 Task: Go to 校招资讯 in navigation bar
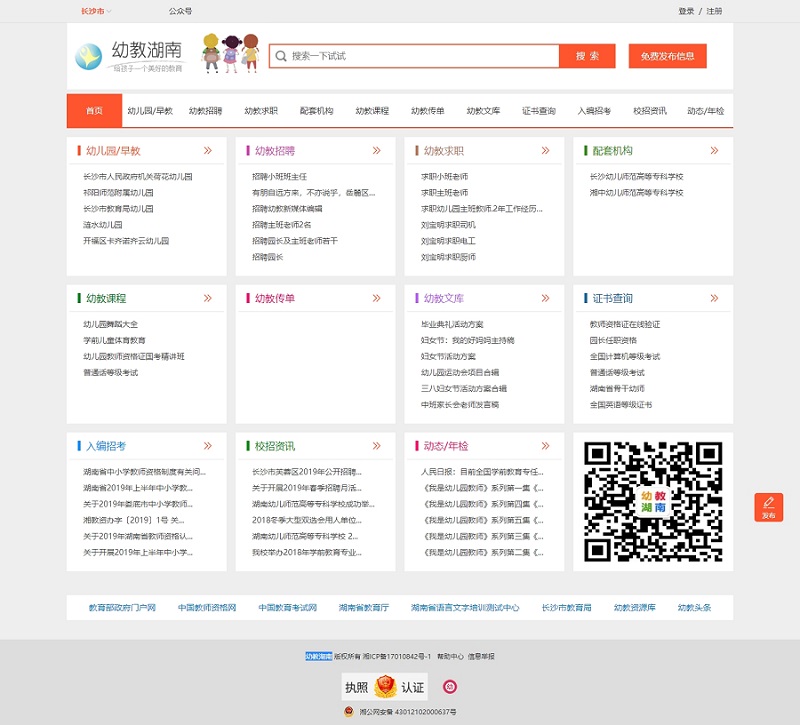click(x=650, y=111)
